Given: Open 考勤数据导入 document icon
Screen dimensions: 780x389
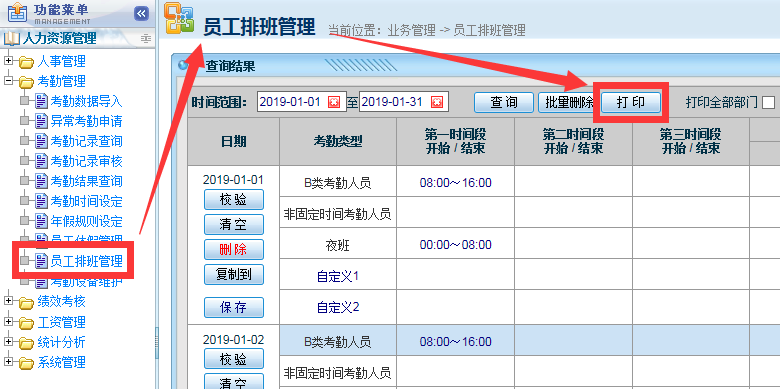Looking at the screenshot, I should (41, 101).
